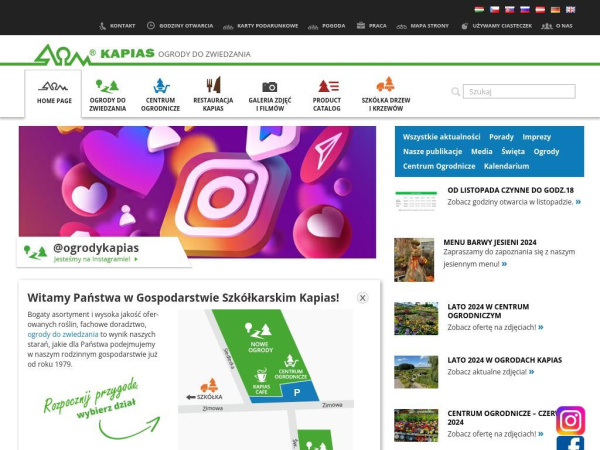Open Ogrody do zwiedzania menu item
The height and width of the screenshot is (450, 600).
[x=108, y=95]
